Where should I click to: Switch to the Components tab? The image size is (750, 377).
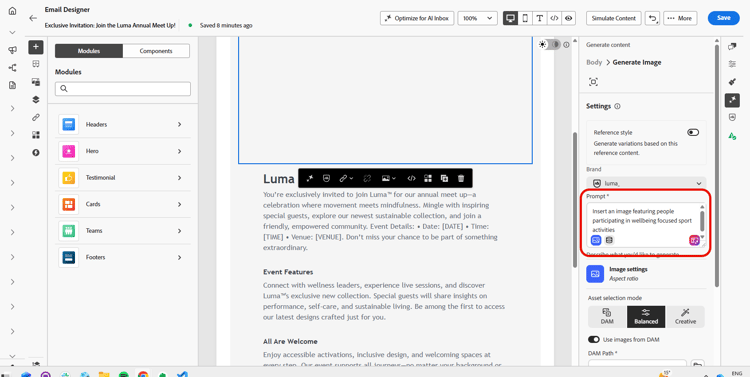156,51
